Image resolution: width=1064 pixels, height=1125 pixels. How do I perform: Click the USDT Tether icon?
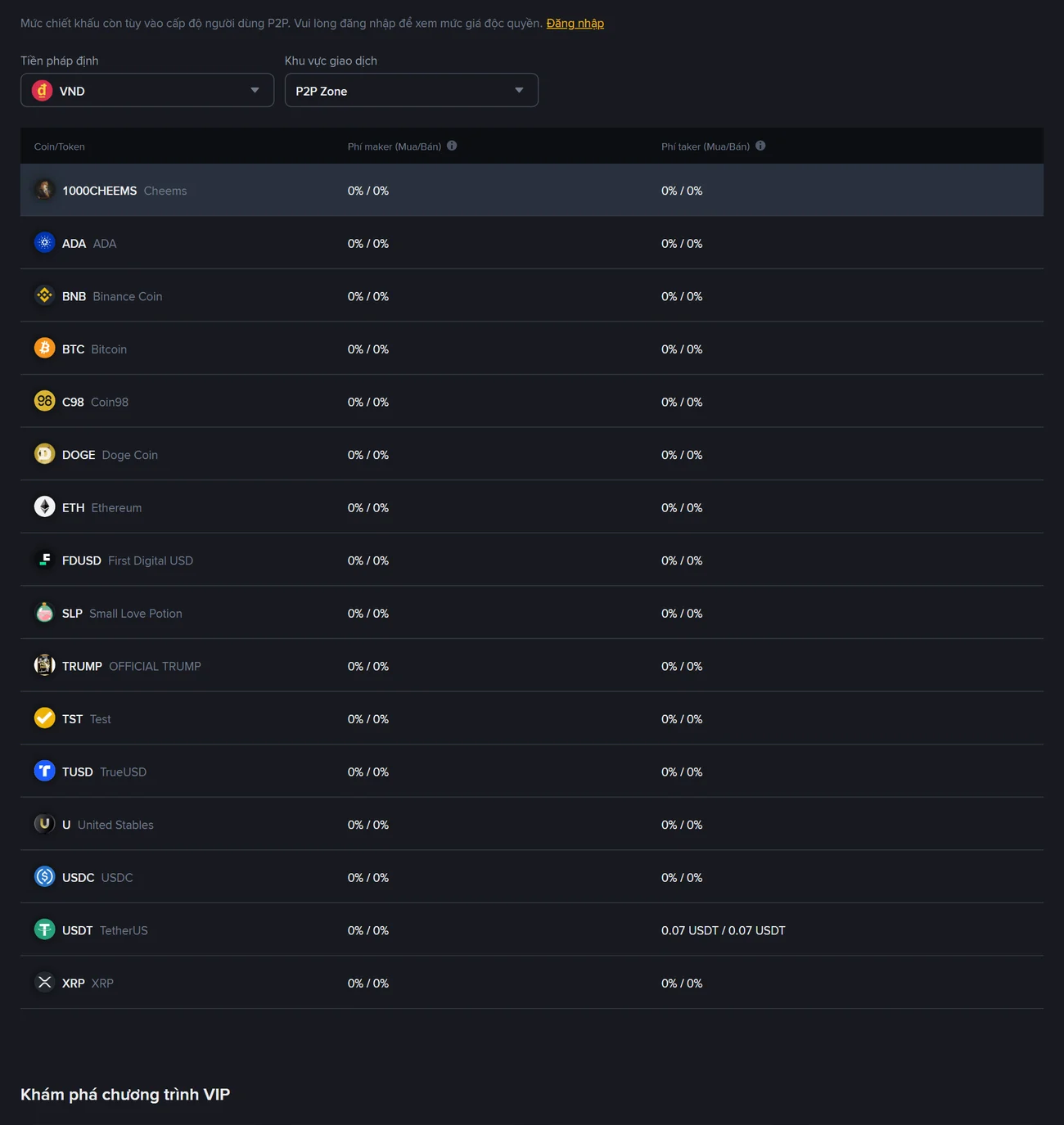45,929
